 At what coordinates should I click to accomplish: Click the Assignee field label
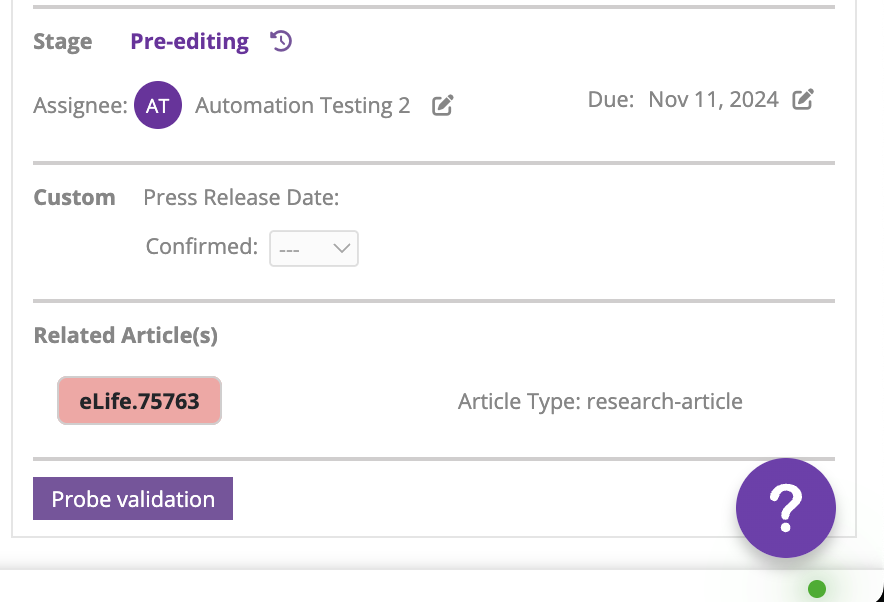click(x=80, y=106)
